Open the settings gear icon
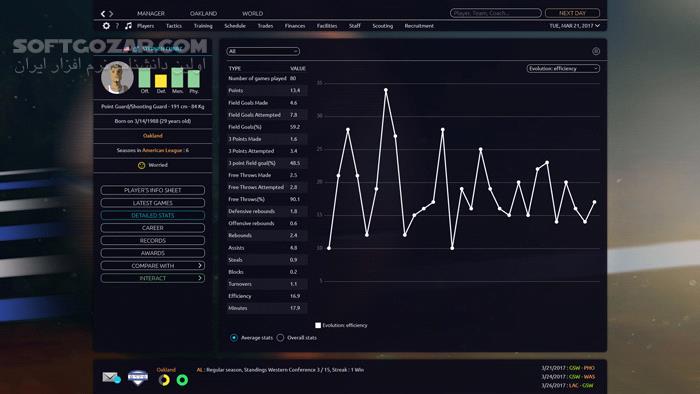This screenshot has width=700, height=394. point(106,26)
